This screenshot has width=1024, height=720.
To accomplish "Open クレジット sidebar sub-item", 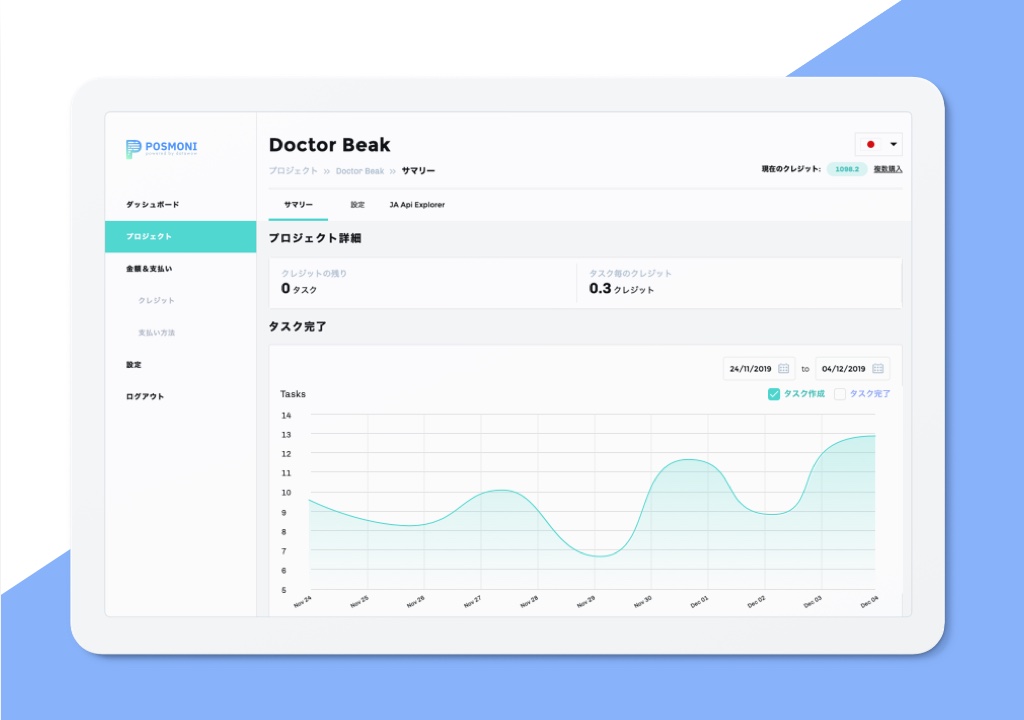I will [x=156, y=301].
